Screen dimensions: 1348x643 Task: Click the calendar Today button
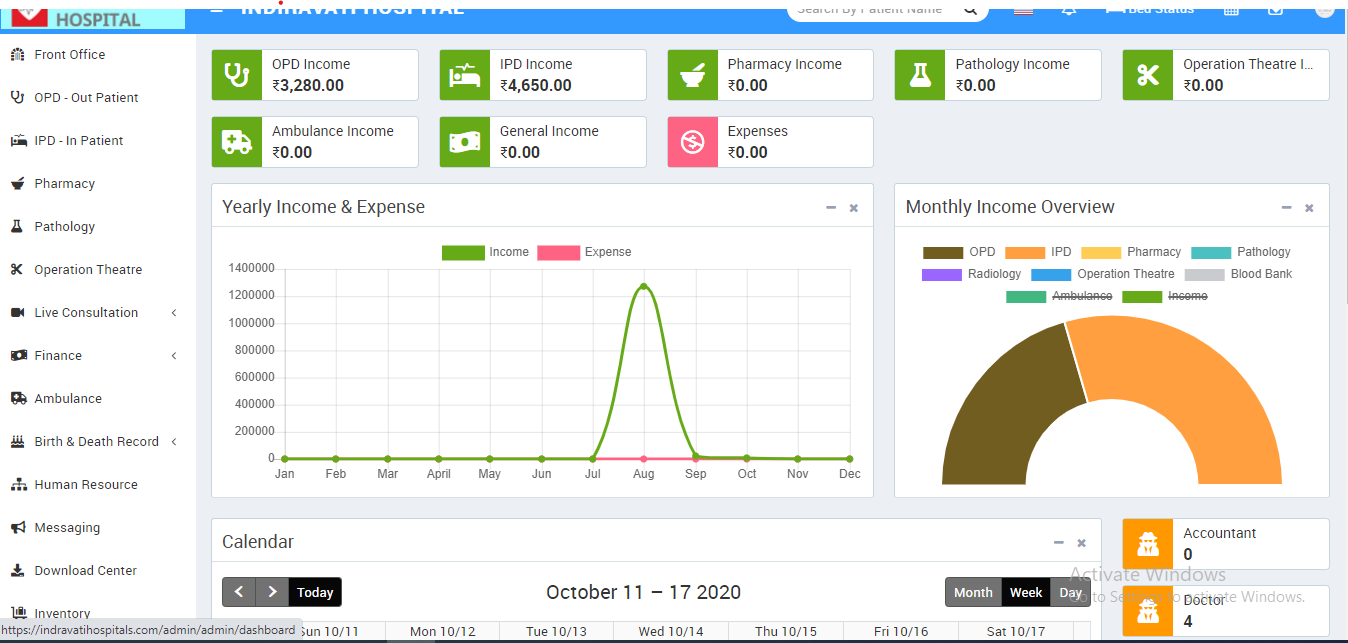315,592
